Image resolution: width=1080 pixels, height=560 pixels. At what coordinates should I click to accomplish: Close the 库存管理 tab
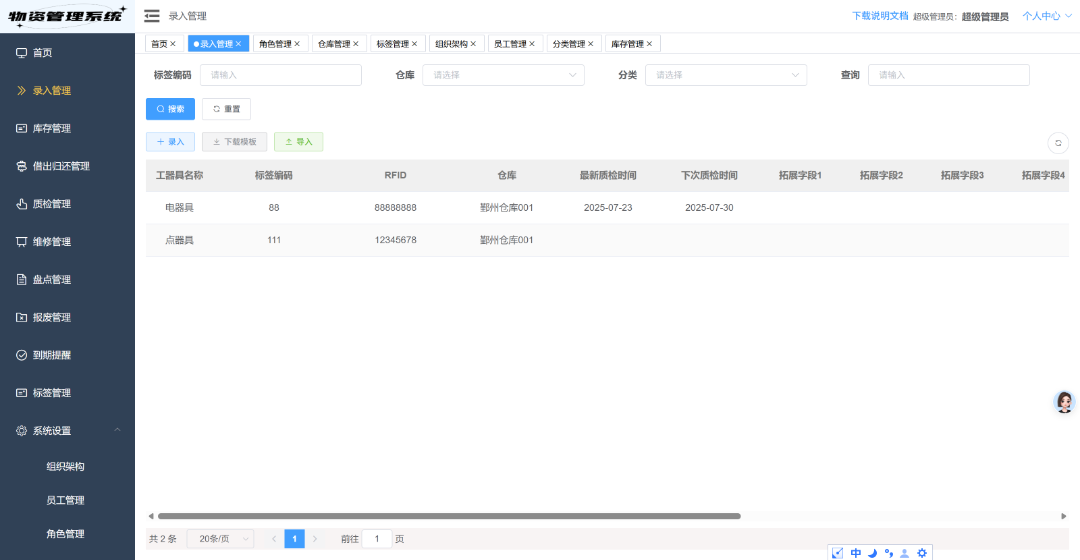(x=649, y=44)
